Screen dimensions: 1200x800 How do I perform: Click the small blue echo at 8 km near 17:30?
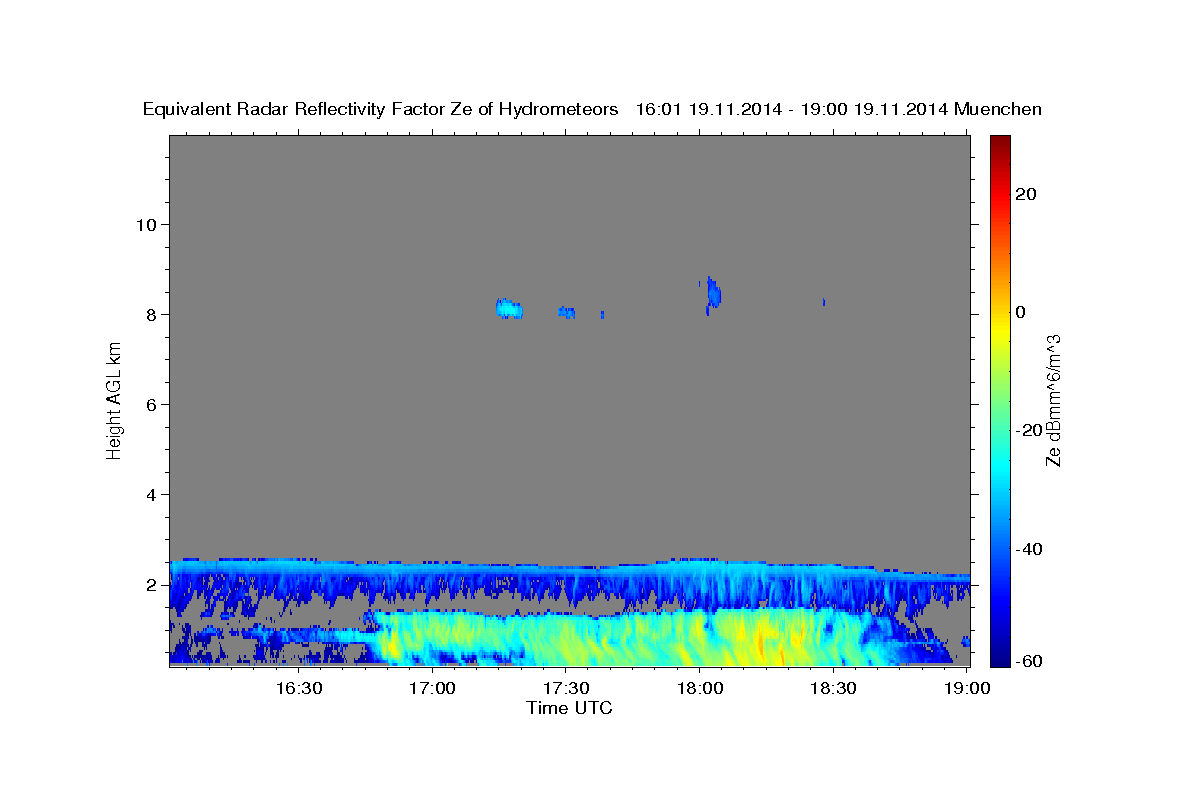[566, 312]
